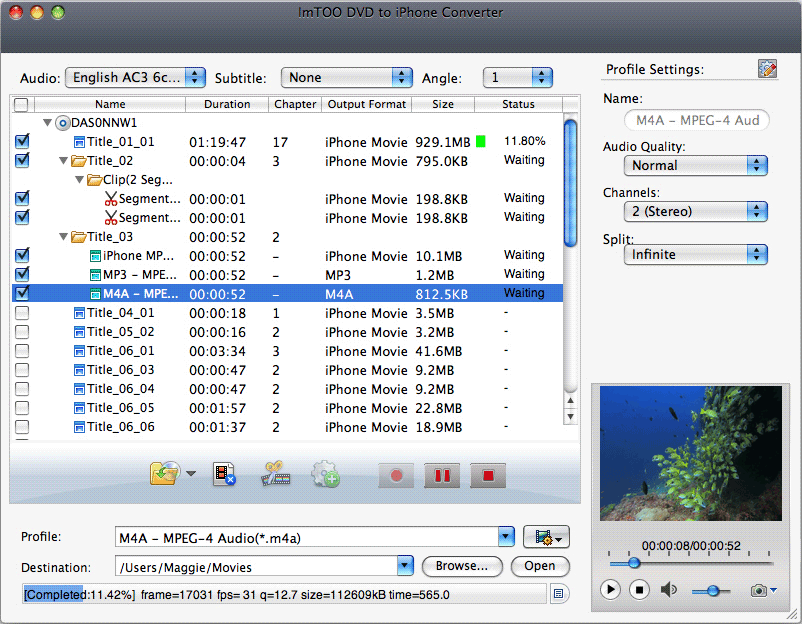Open the Channels dropdown
The height and width of the screenshot is (624, 802).
(x=696, y=211)
